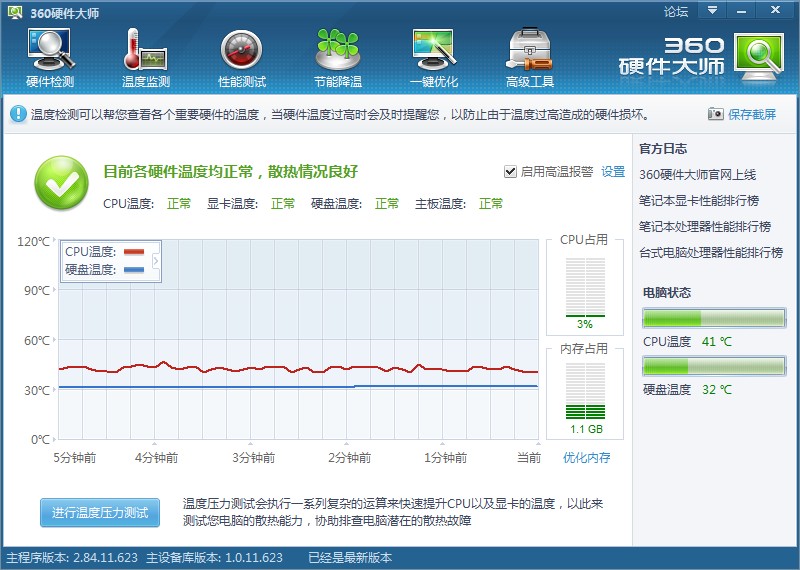Click CPU温度 green progress bar
The width and height of the screenshot is (800, 570).
click(x=714, y=318)
